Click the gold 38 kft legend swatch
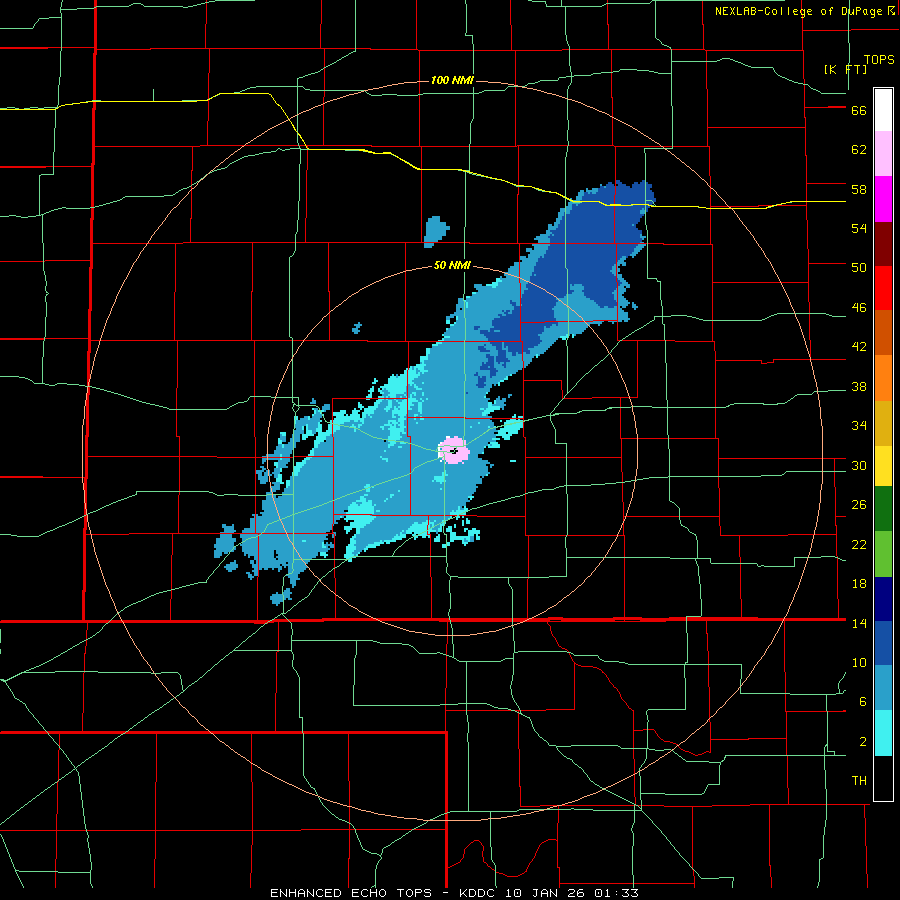Image resolution: width=900 pixels, height=900 pixels. pos(883,424)
